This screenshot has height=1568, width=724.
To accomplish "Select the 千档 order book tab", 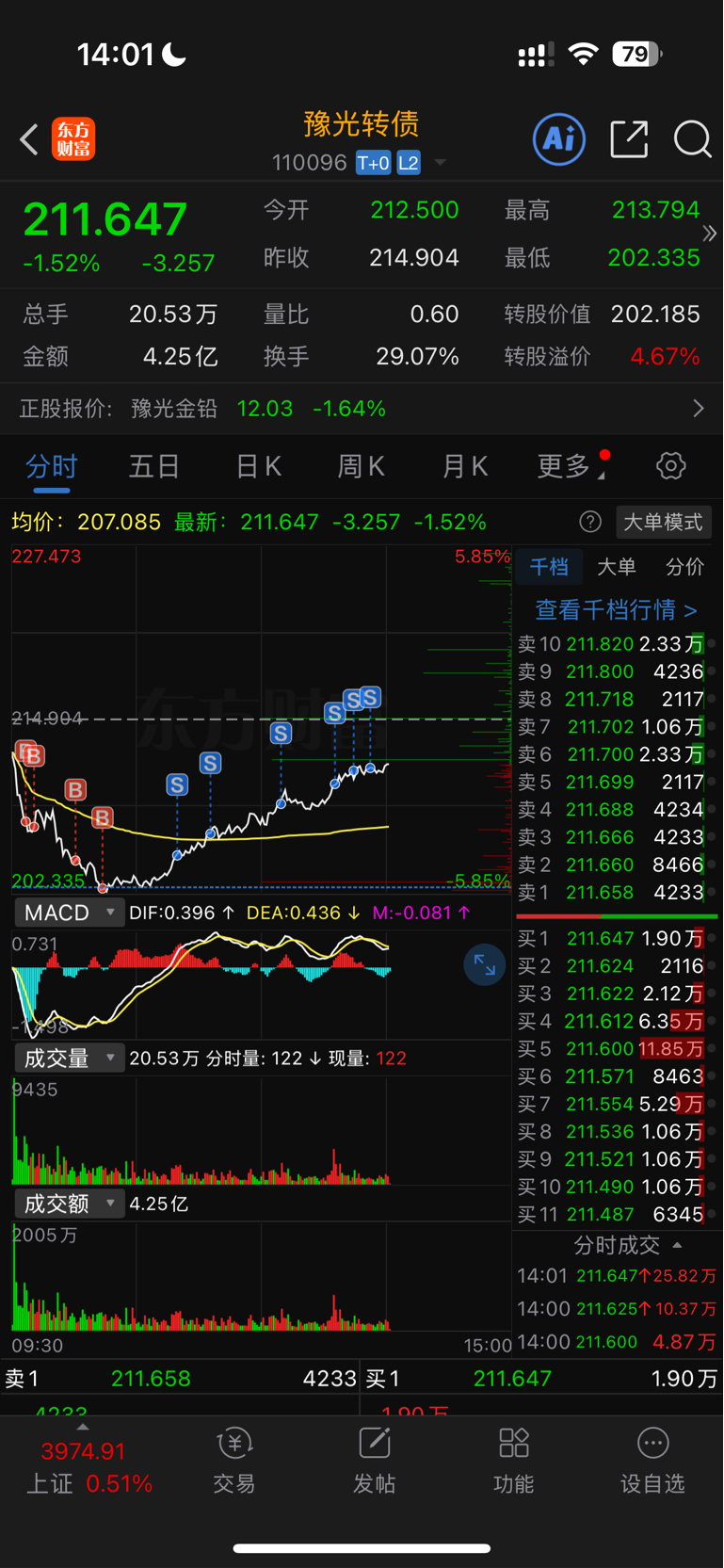I will click(x=549, y=566).
